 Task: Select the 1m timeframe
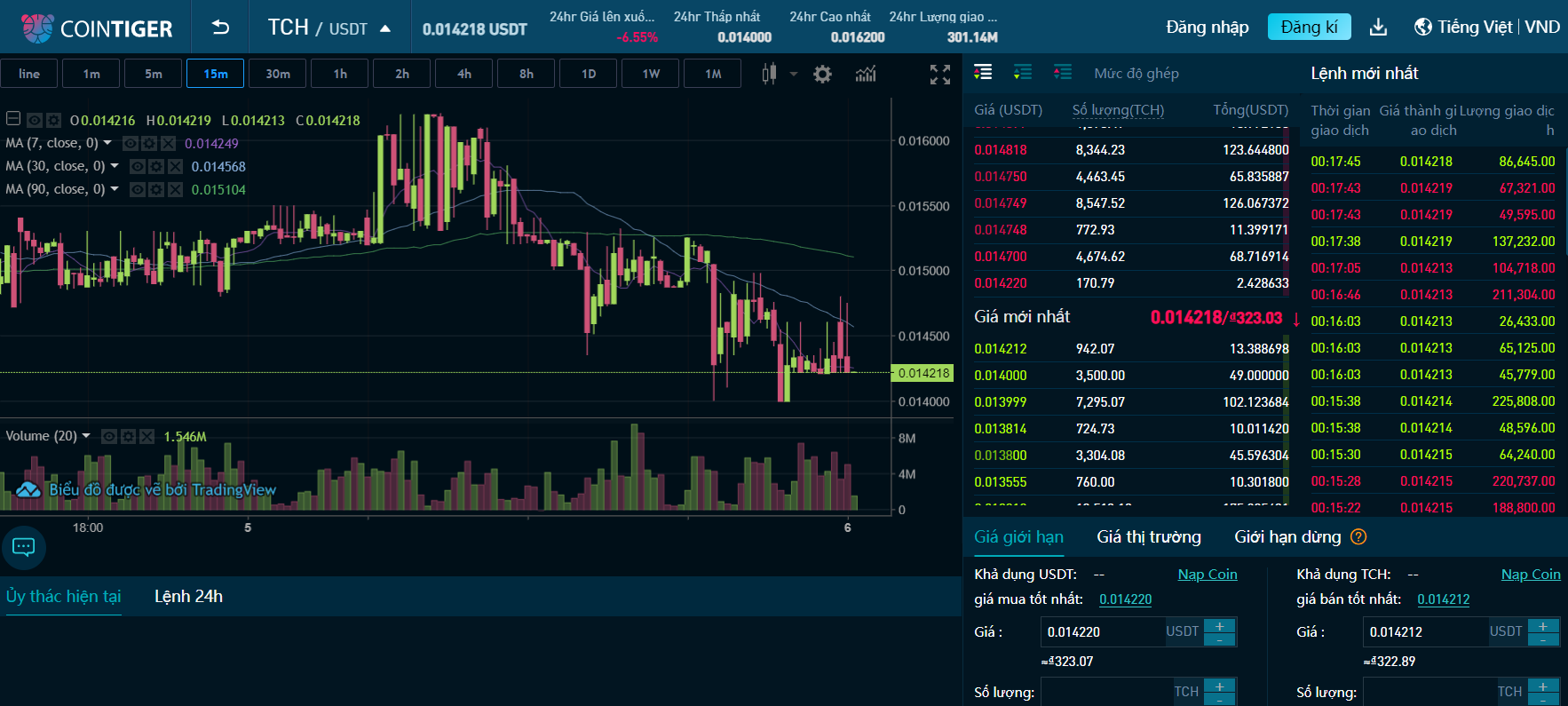coord(91,74)
